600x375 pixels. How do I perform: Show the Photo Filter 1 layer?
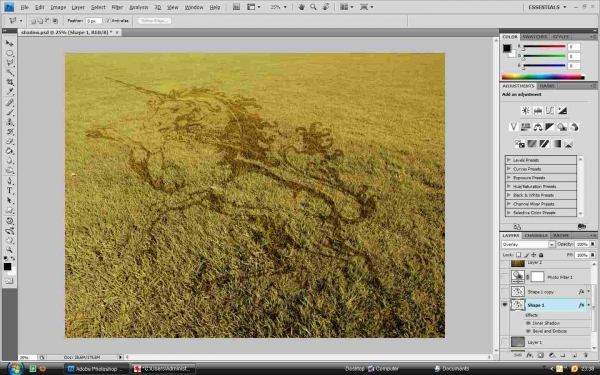[x=505, y=277]
